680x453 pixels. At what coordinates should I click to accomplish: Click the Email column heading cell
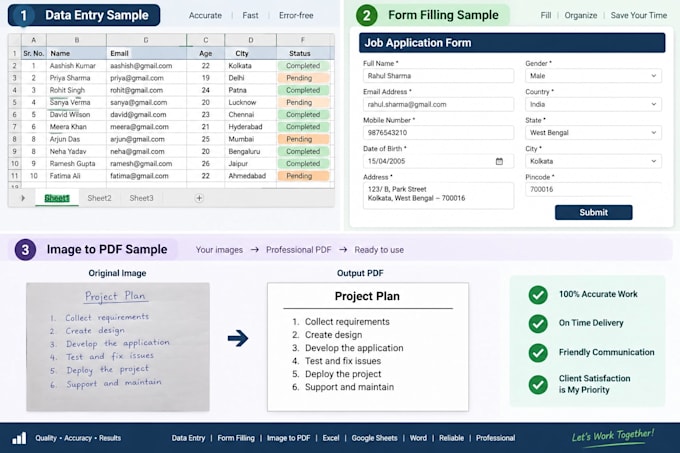click(x=147, y=53)
